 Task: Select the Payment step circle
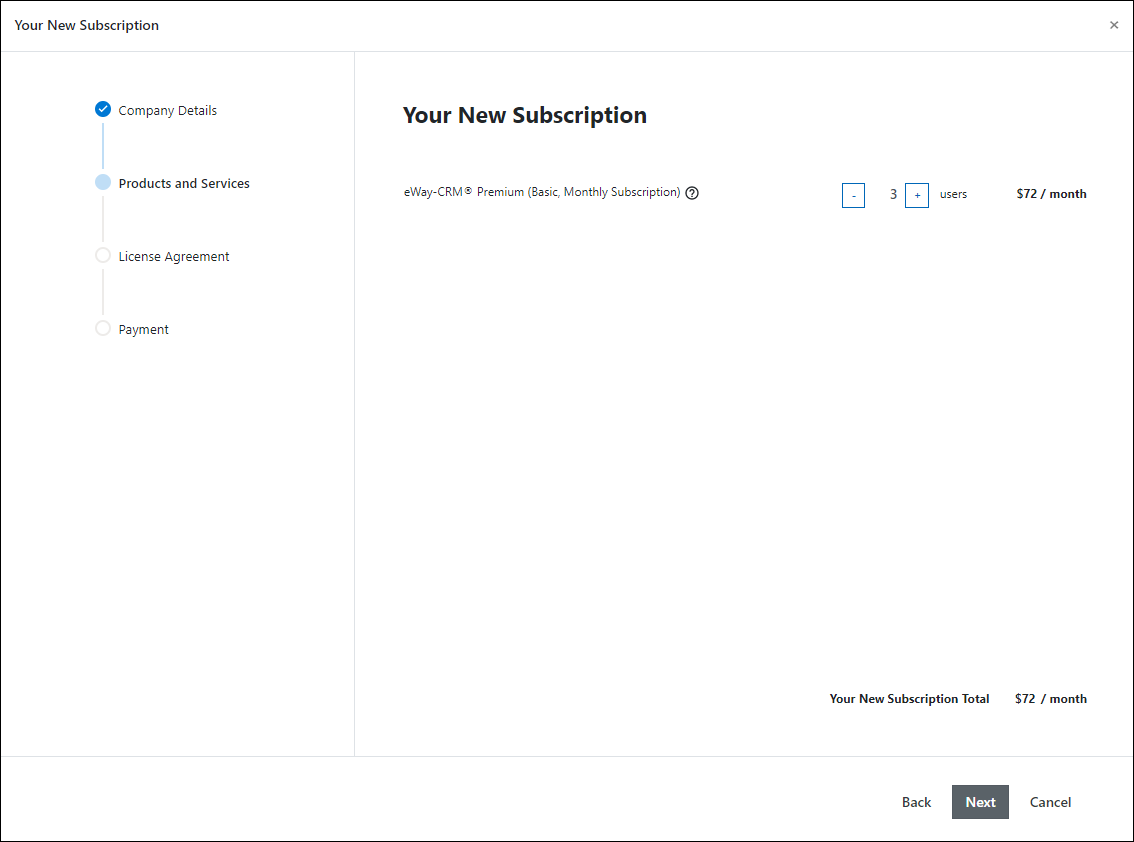click(103, 328)
